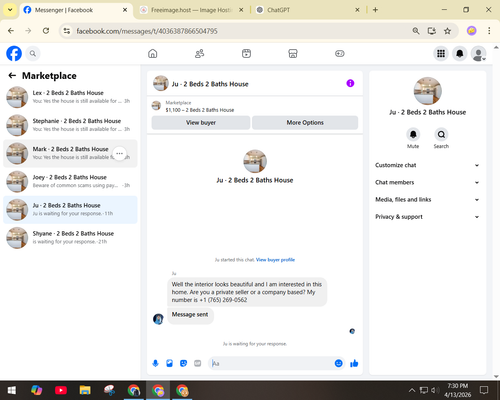The height and width of the screenshot is (400, 500).
Task: Open the Reels/Video icon in top navigation
Action: point(246,53)
